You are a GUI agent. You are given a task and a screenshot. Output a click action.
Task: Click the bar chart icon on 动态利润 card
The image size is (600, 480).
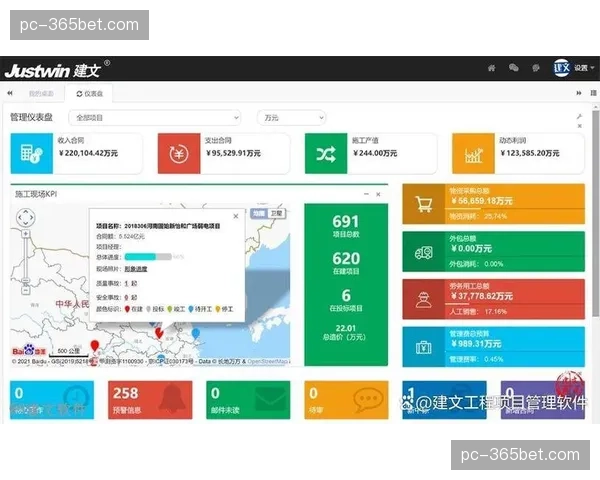click(472, 154)
